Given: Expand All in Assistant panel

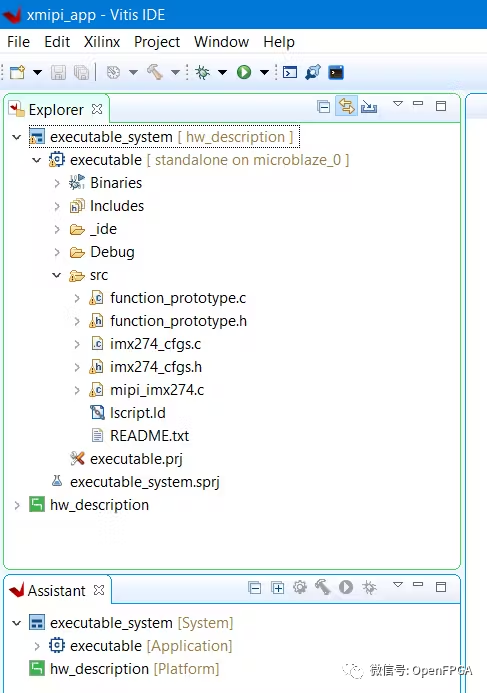Looking at the screenshot, I should point(278,588).
